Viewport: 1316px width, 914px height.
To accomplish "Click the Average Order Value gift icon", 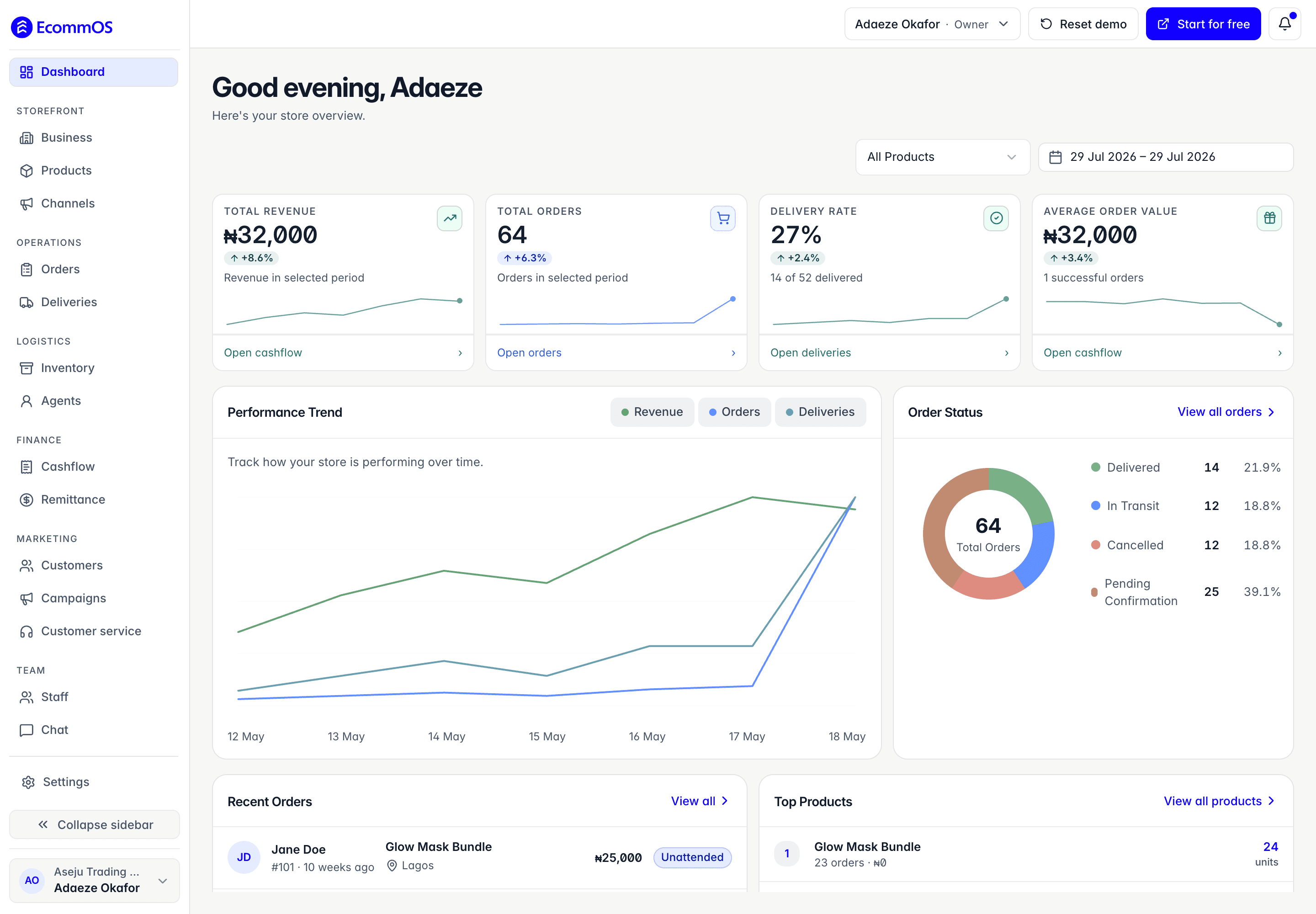I will pyautogui.click(x=1269, y=218).
